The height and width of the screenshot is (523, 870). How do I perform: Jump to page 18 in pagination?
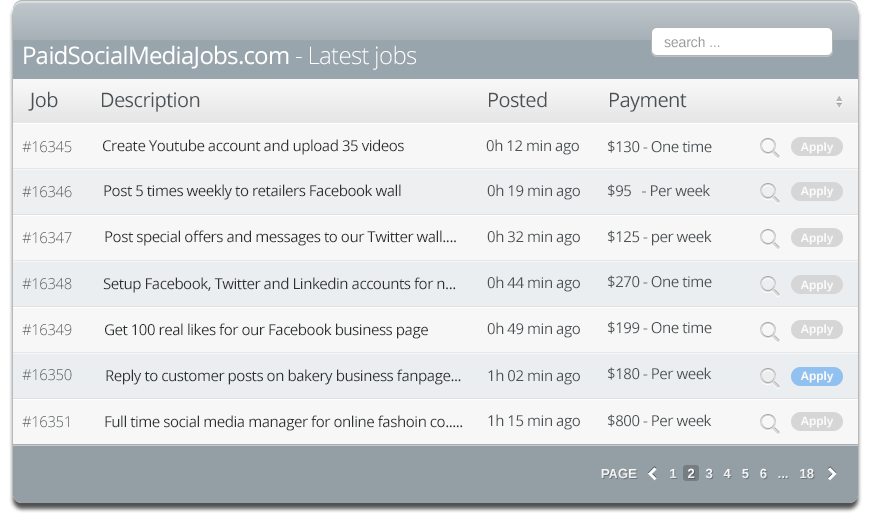[806, 474]
